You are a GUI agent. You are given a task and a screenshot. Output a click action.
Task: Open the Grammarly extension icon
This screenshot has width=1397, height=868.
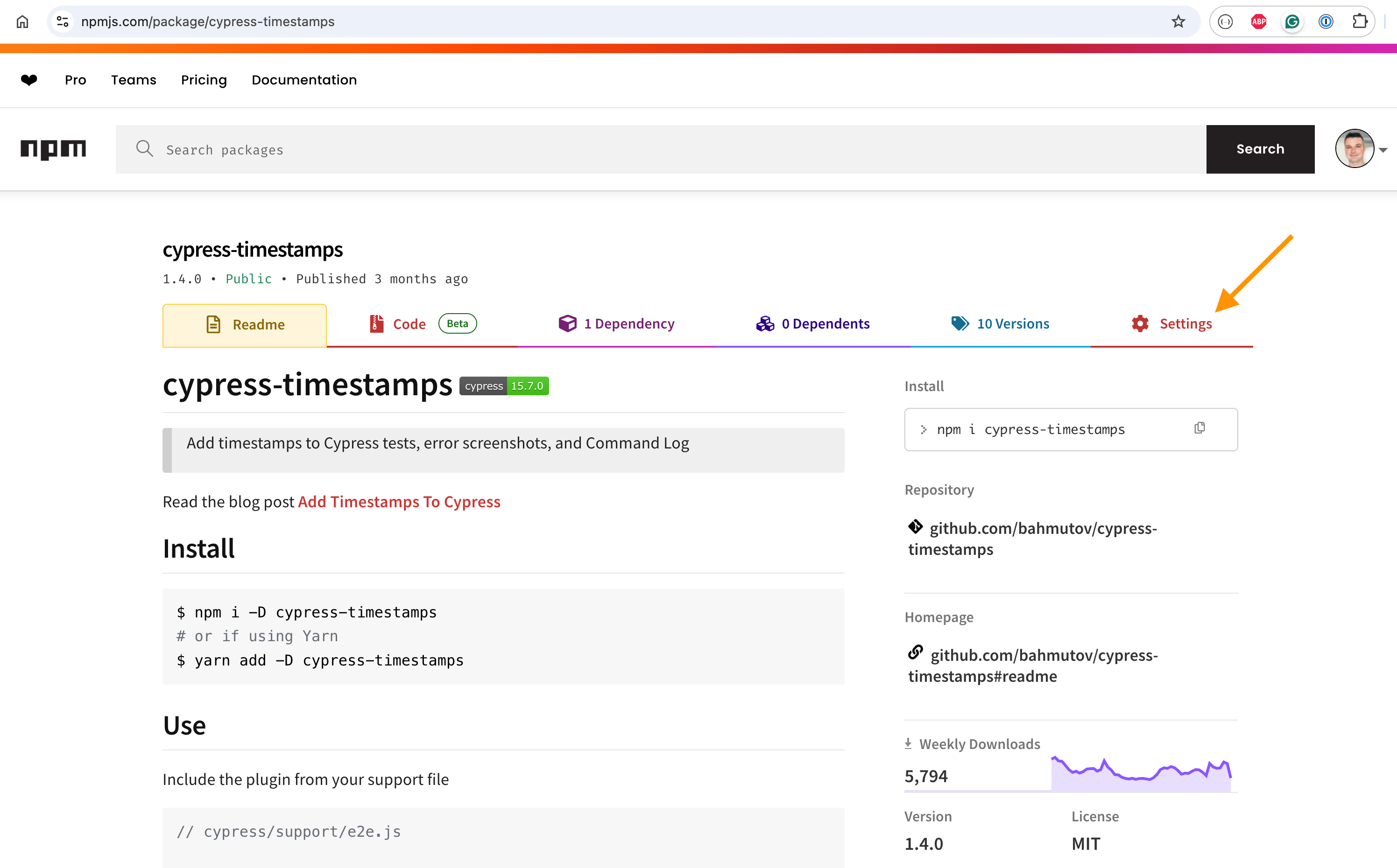[x=1292, y=21]
